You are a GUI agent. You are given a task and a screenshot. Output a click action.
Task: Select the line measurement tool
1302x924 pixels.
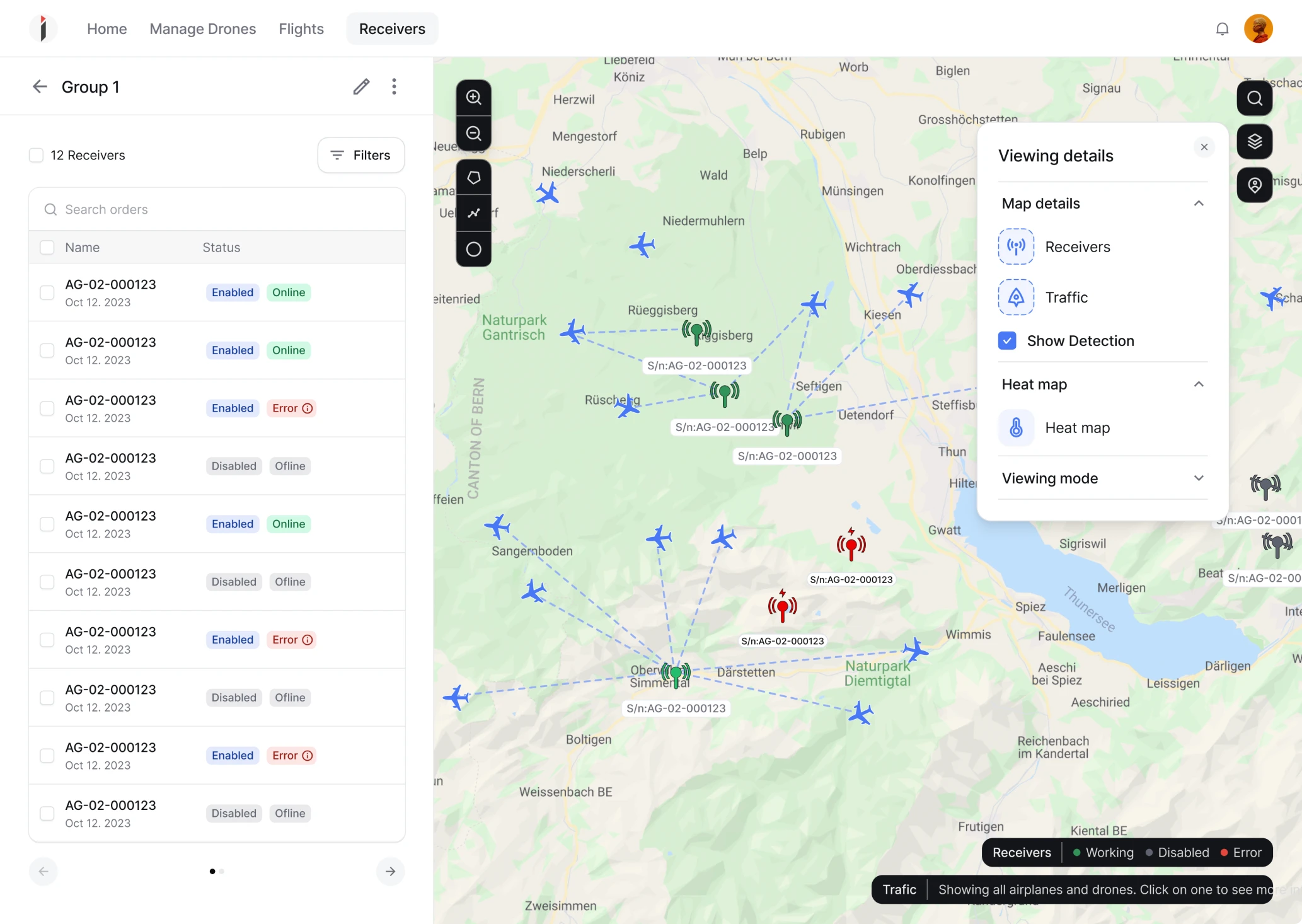[473, 213]
